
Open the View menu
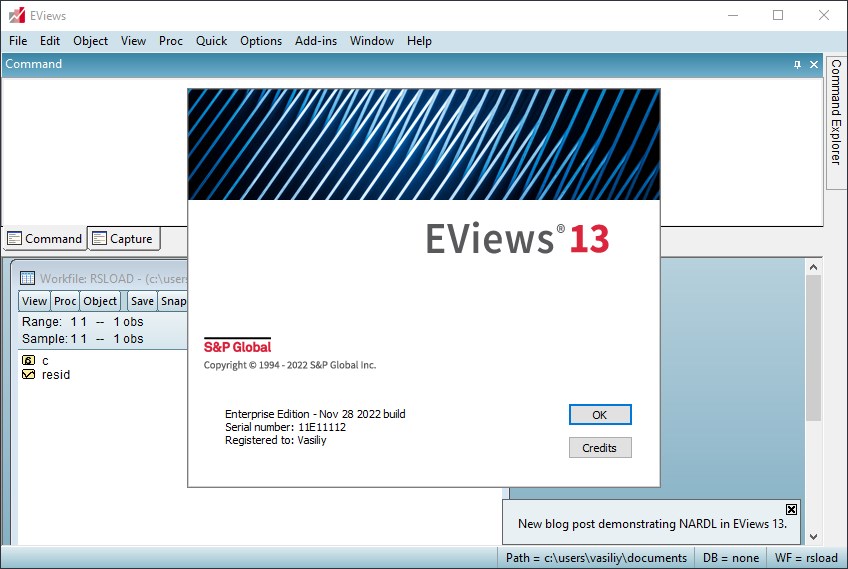[x=133, y=41]
